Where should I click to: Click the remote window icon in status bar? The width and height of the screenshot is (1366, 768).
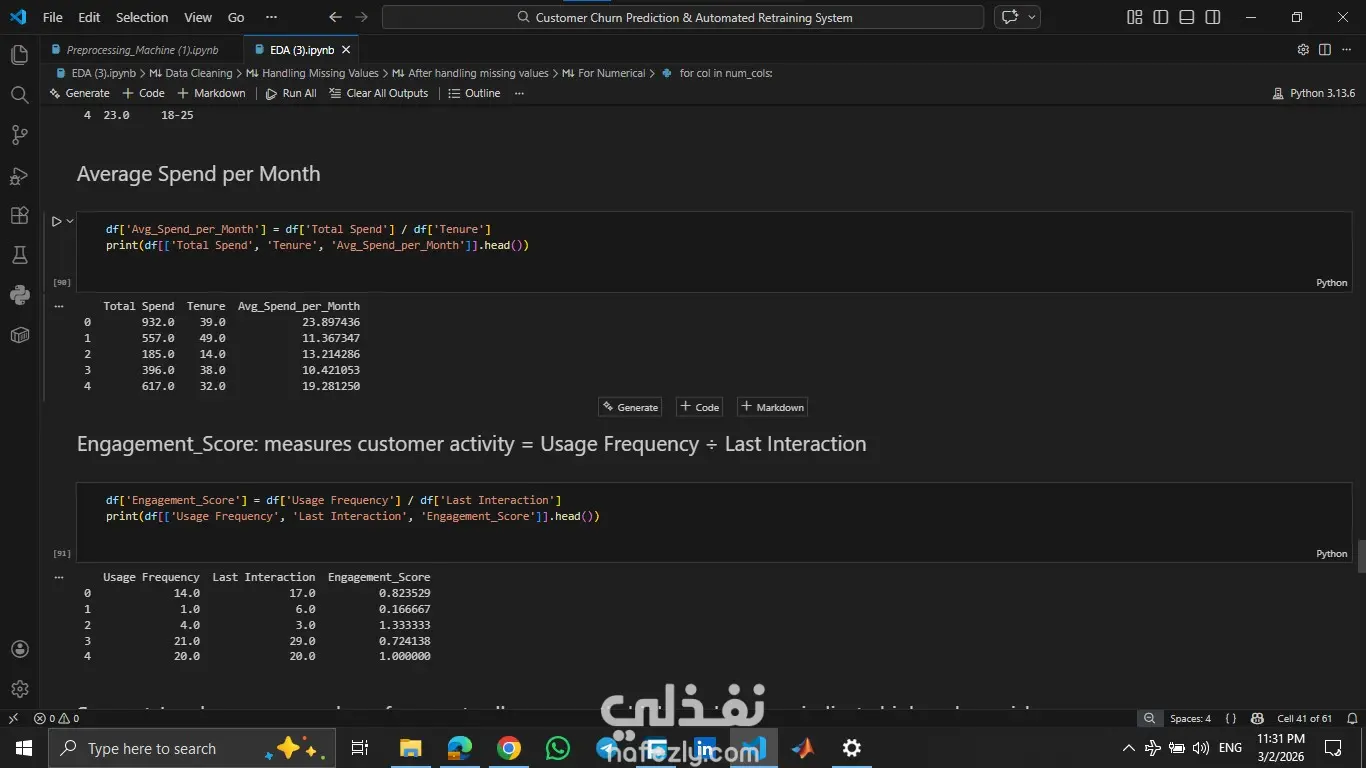(x=13, y=718)
